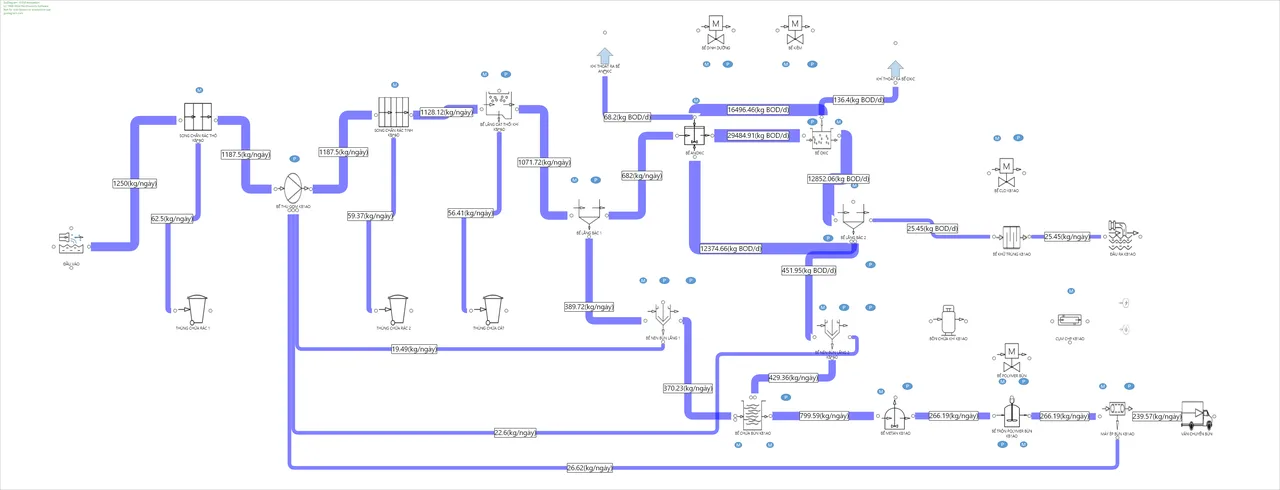Select the BỂ POLYMER BÙN motor valve

click(1010, 359)
